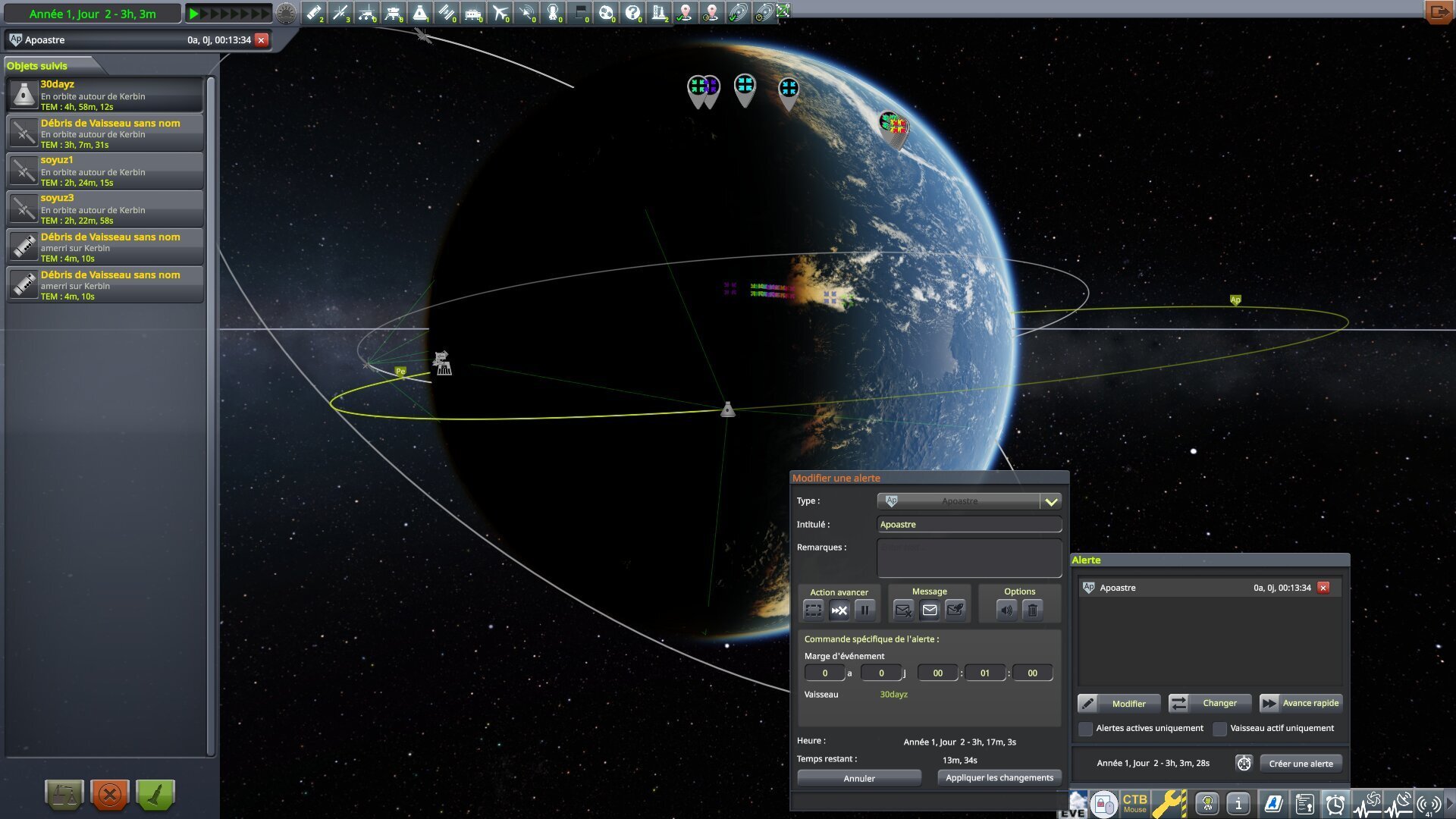1456x819 pixels.
Task: Select the kill-warp action button
Action: 839,610
